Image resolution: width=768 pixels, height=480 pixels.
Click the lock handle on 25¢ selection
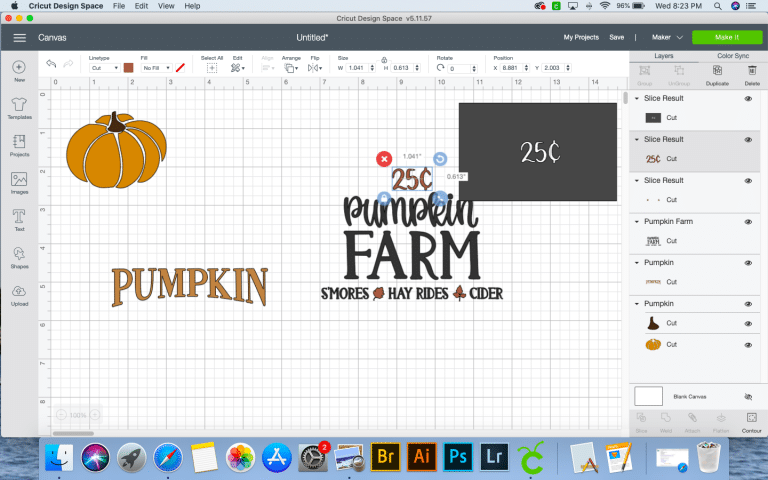pos(384,198)
